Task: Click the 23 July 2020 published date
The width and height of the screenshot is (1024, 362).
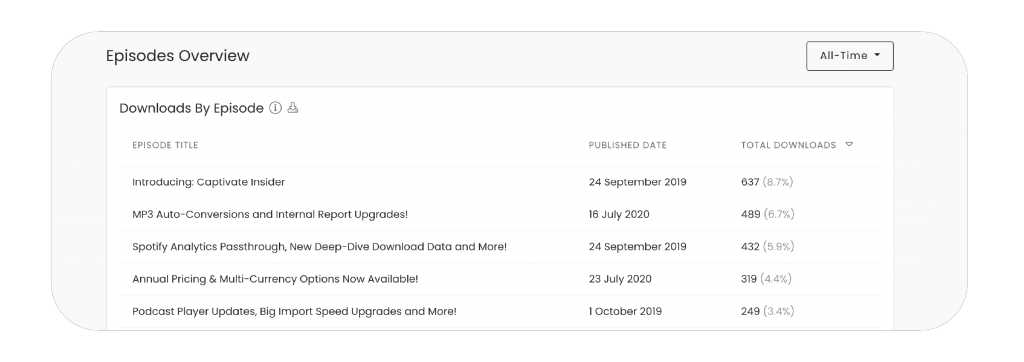Action: (620, 279)
